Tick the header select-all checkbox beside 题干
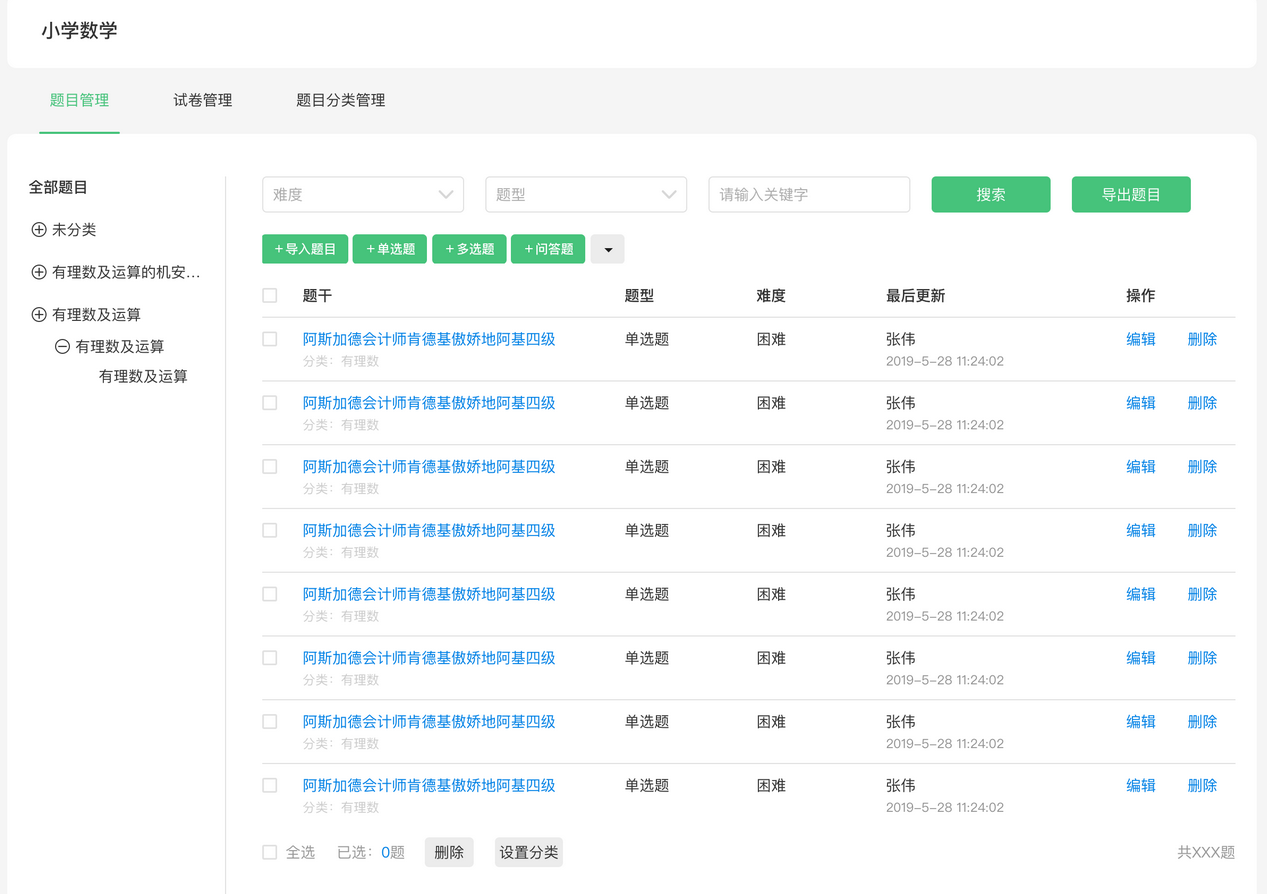The width and height of the screenshot is (1267, 894). [x=270, y=296]
